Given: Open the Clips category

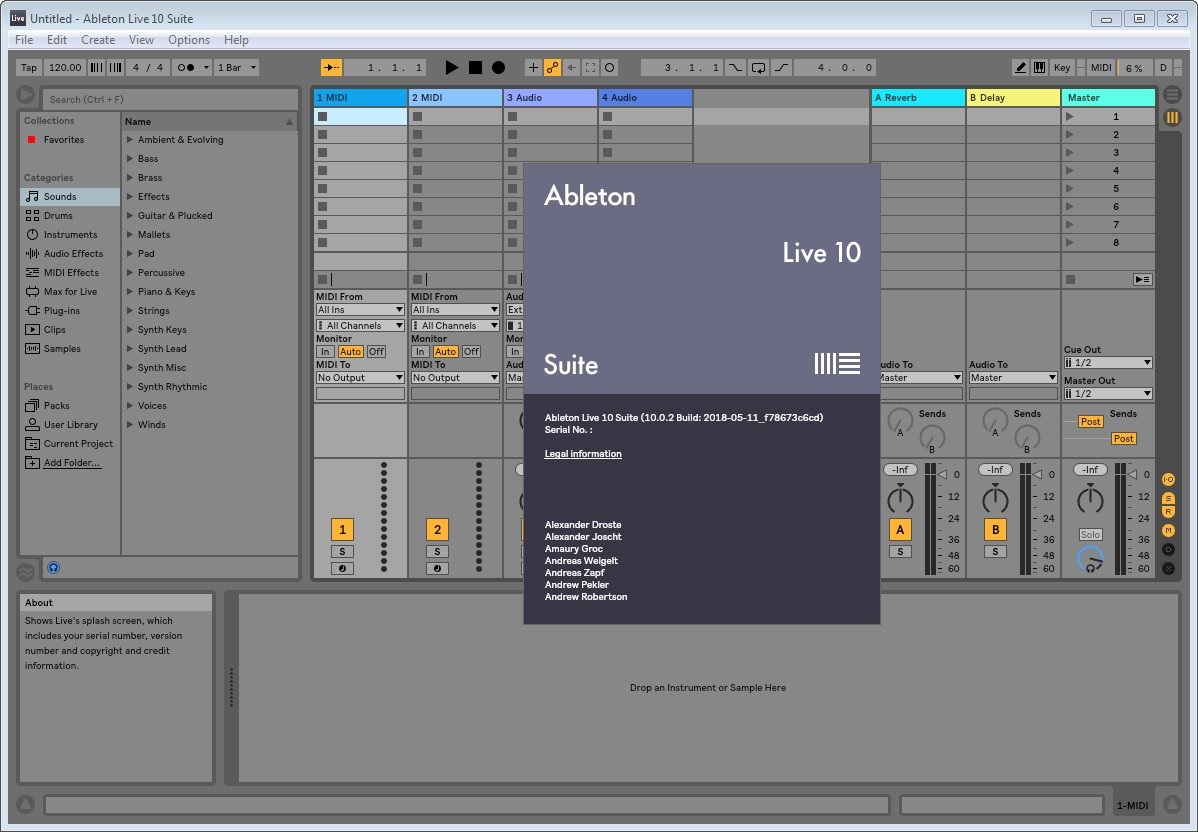Looking at the screenshot, I should point(70,330).
